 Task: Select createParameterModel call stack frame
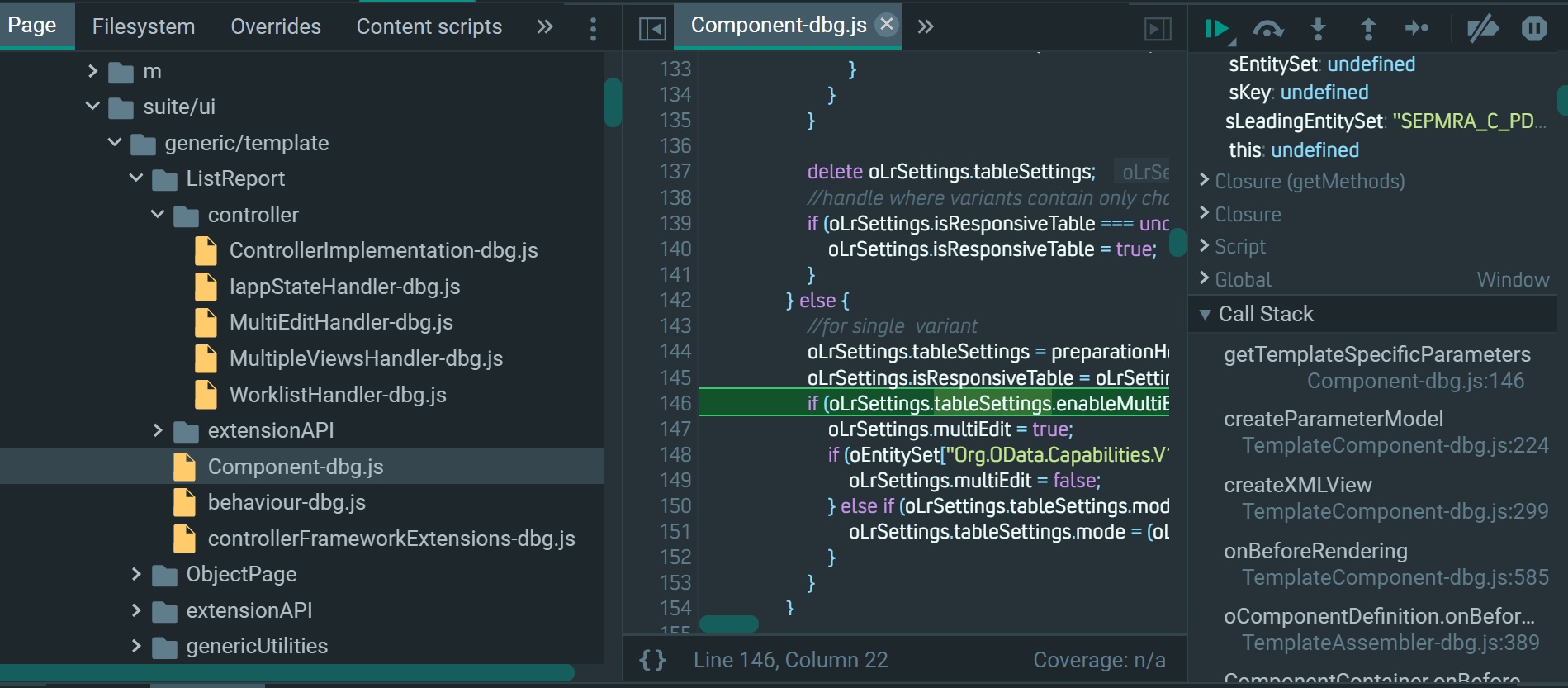[1386, 432]
